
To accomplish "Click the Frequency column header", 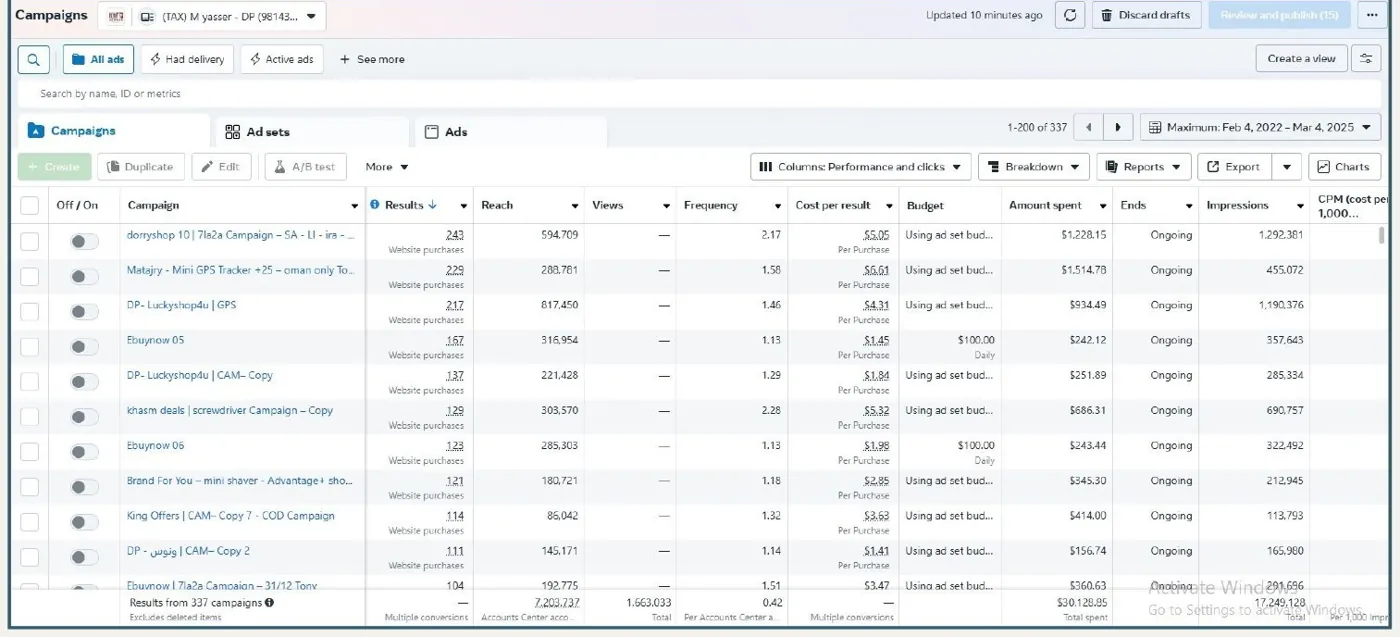I will 711,206.
